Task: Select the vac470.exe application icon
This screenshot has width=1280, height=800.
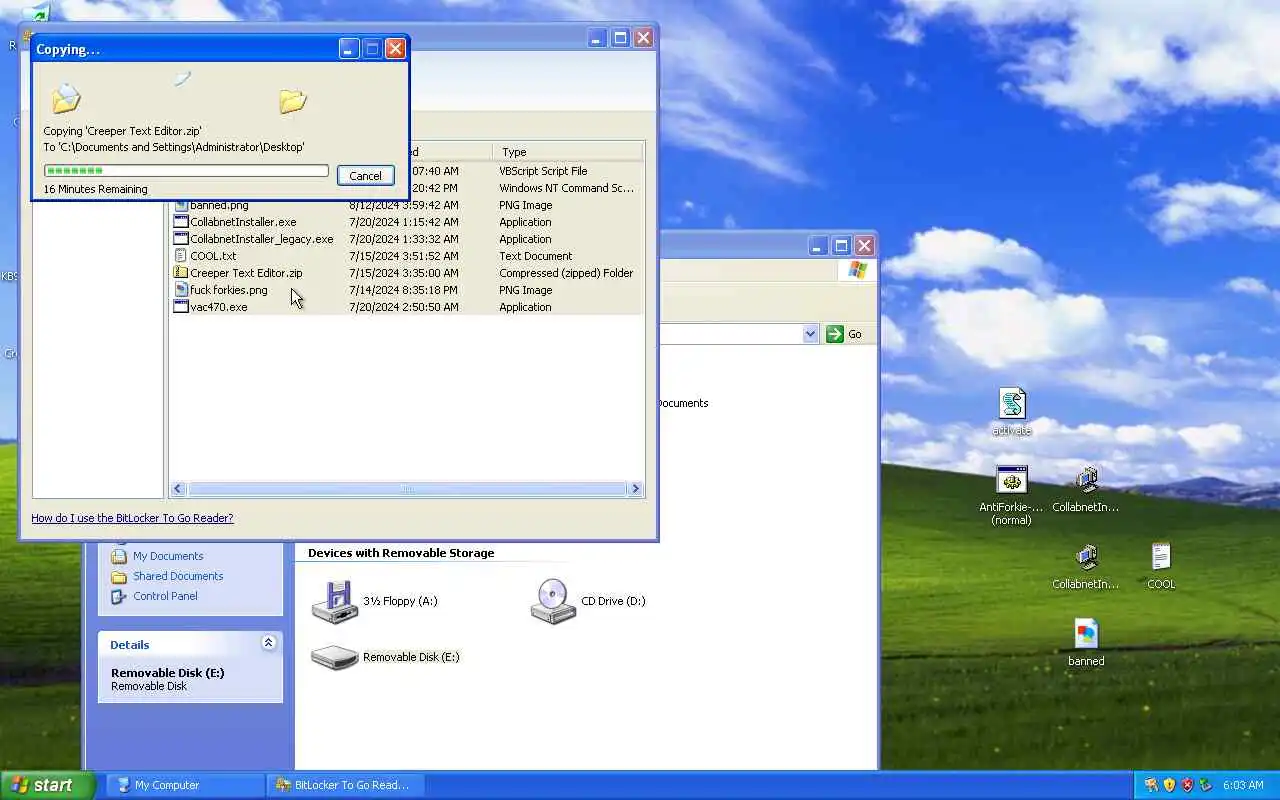Action: coord(181,307)
